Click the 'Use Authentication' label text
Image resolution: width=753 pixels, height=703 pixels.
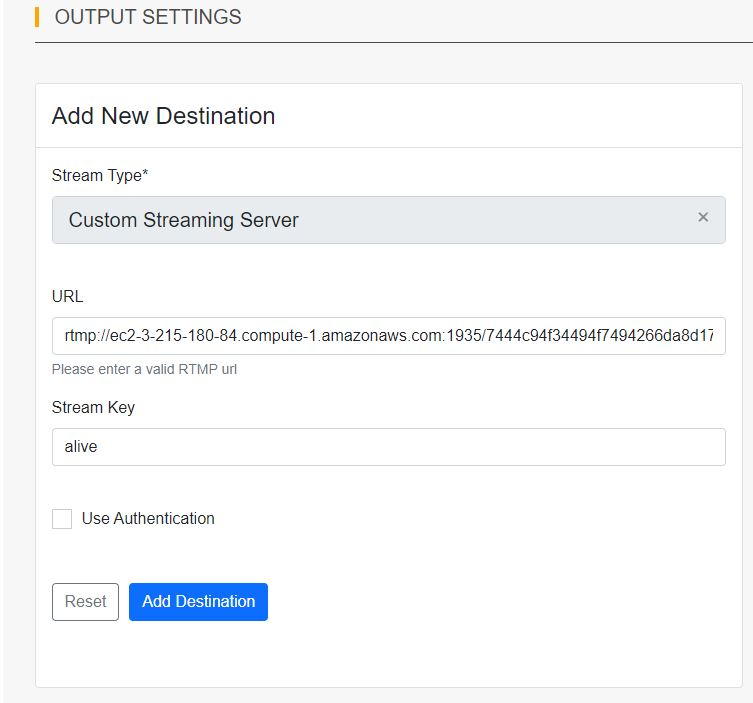(148, 519)
